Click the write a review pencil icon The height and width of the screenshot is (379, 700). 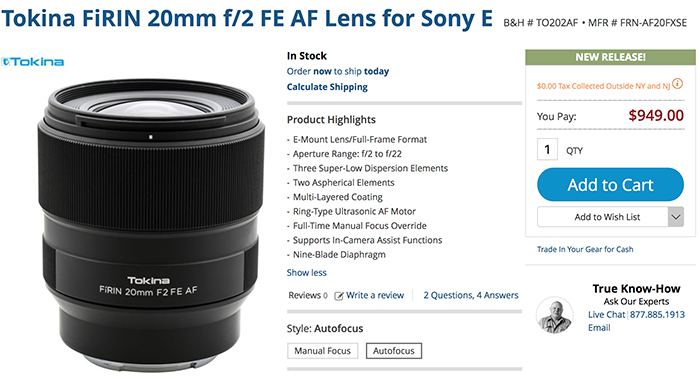click(339, 296)
